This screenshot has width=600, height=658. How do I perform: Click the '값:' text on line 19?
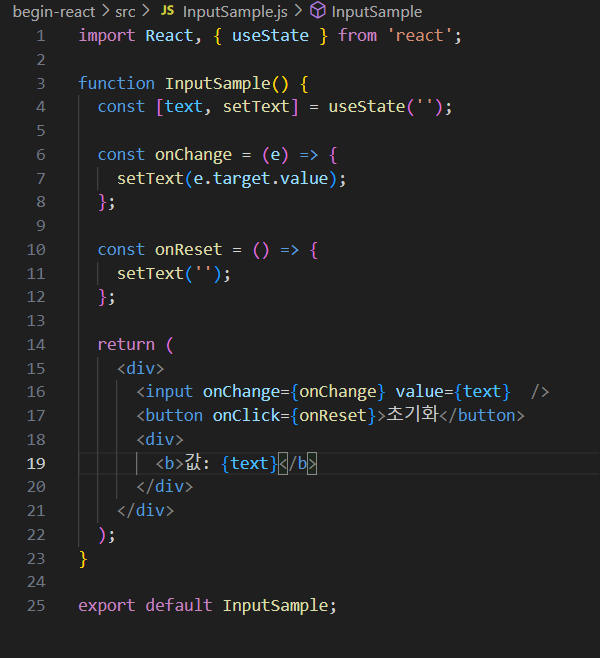click(x=197, y=463)
